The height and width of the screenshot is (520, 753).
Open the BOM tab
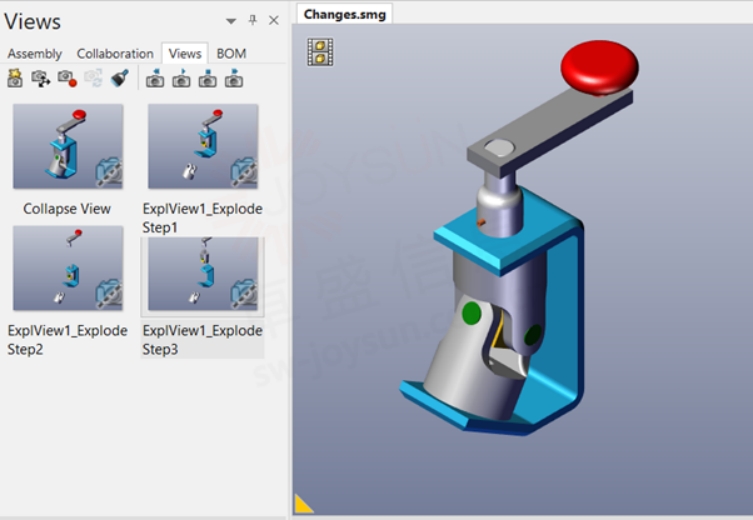(x=231, y=53)
